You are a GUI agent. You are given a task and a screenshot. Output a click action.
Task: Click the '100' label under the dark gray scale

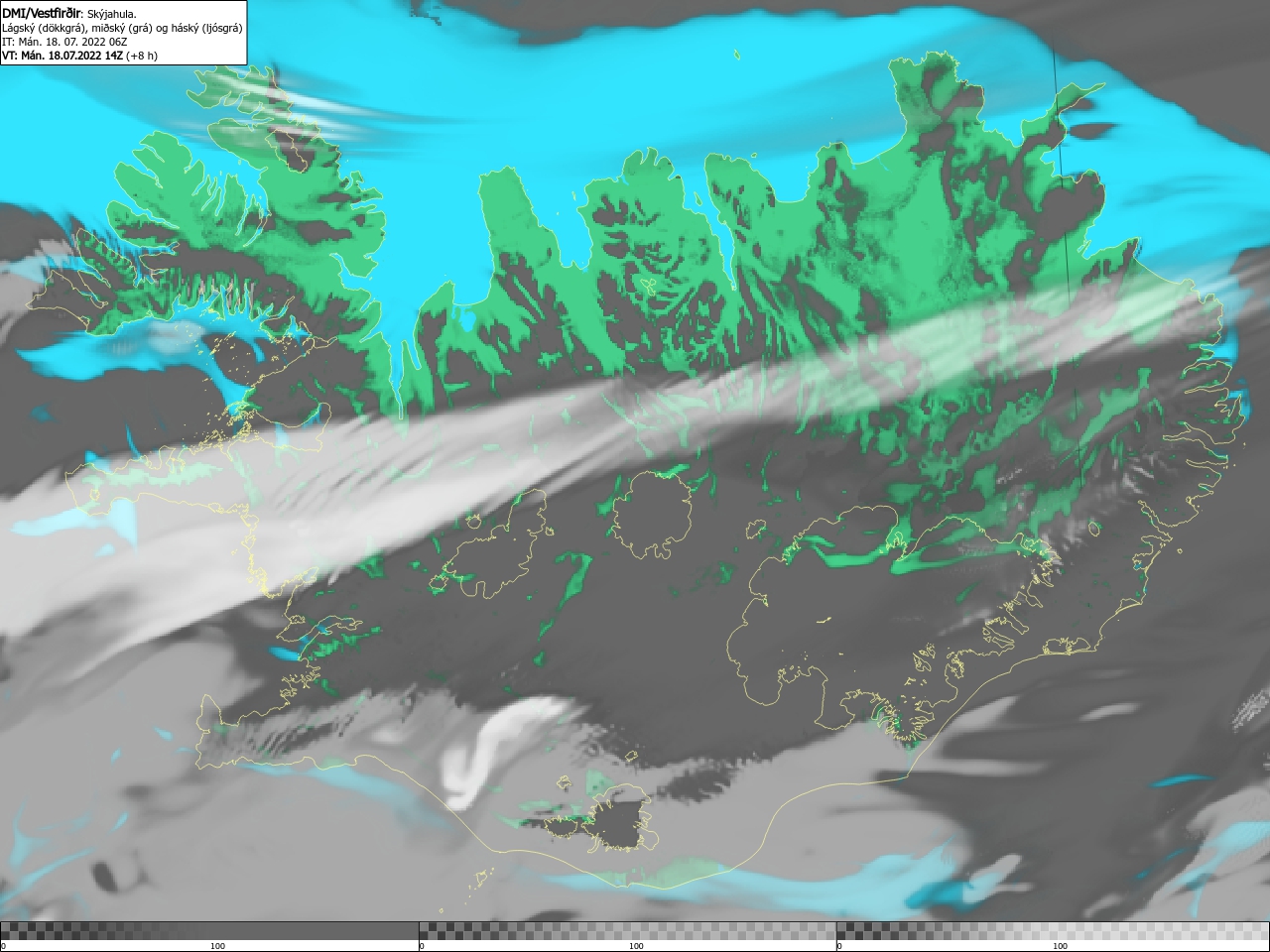pyautogui.click(x=217, y=946)
